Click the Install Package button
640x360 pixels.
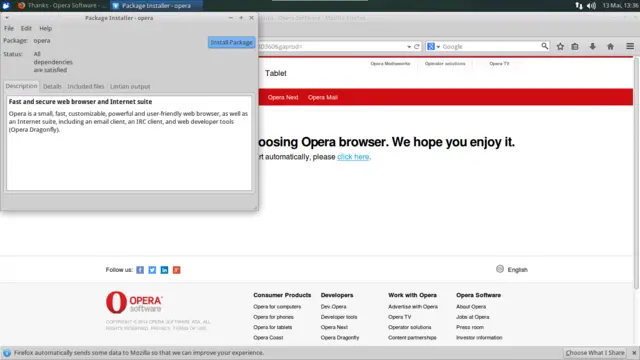[x=231, y=42]
